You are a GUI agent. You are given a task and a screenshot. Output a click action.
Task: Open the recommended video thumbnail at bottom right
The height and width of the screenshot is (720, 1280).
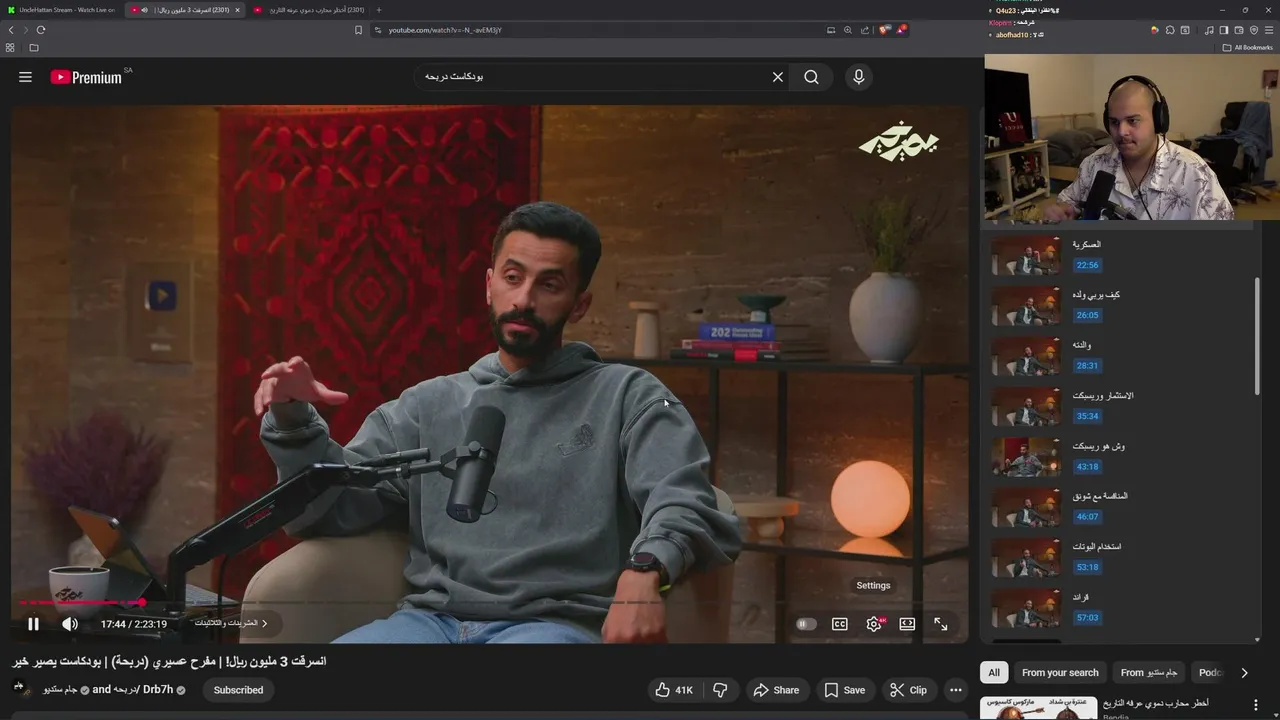[x=1037, y=708]
